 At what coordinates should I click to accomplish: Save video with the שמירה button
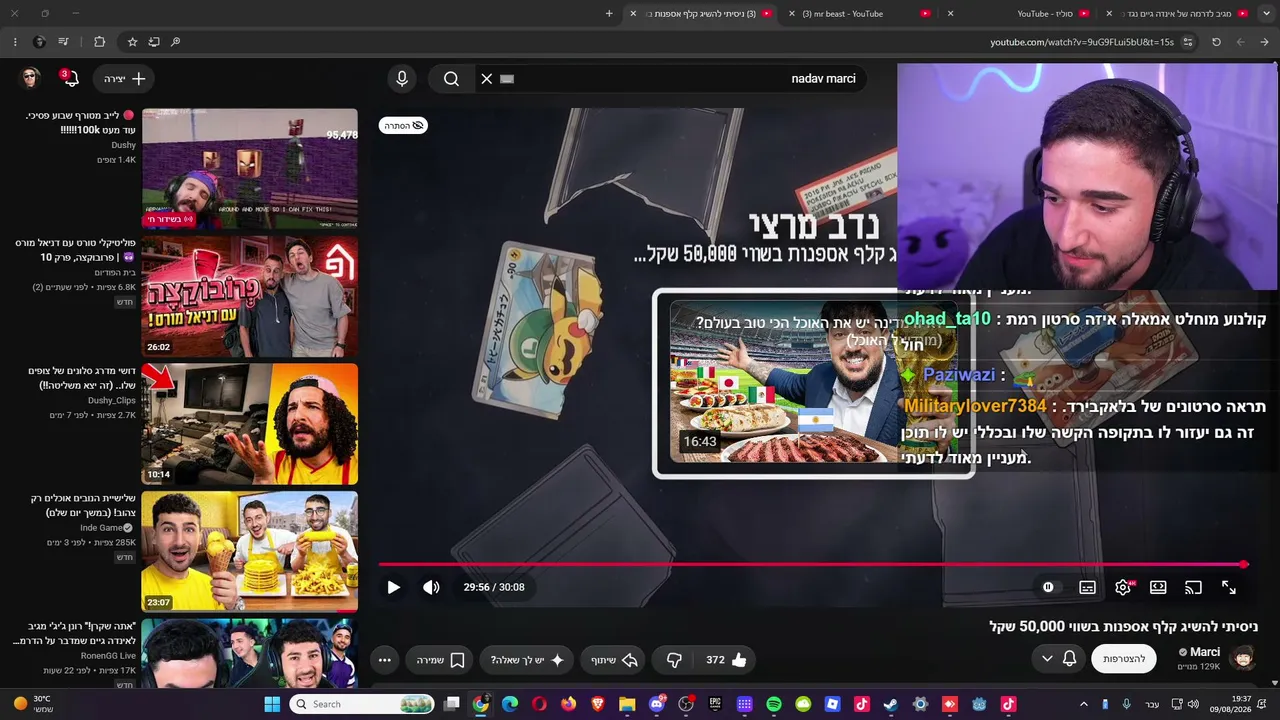[441, 660]
